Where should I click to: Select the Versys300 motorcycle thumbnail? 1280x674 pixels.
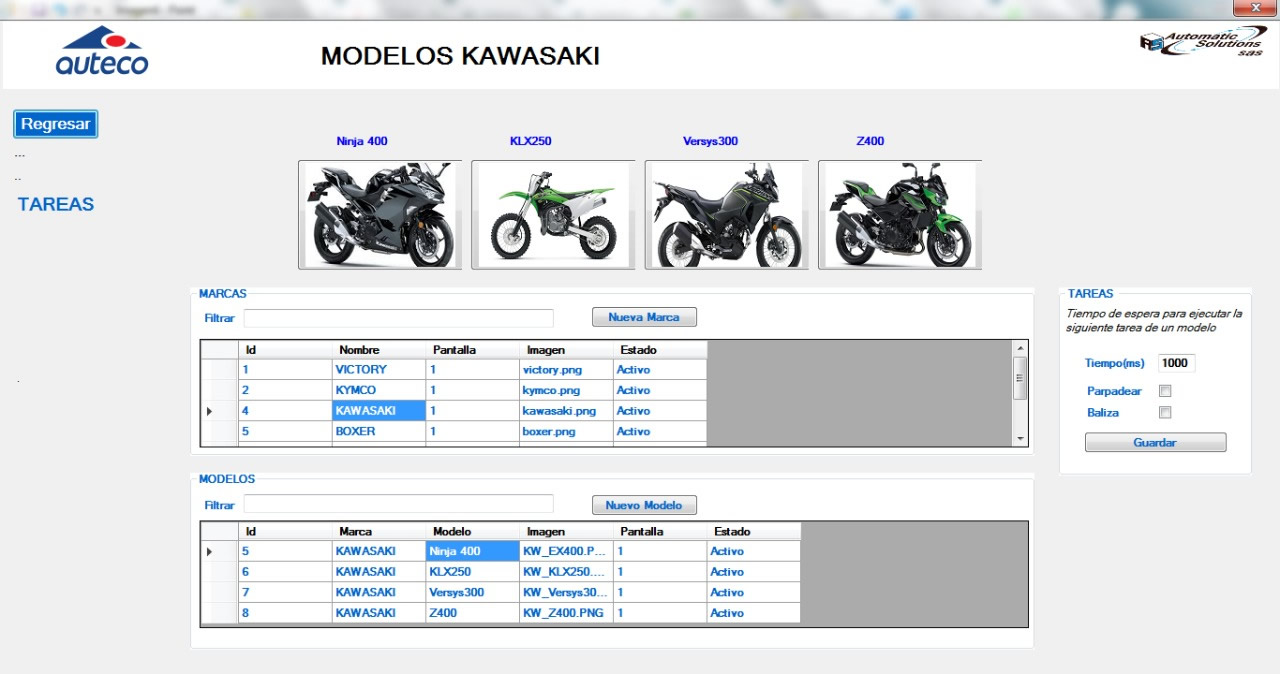[x=726, y=215]
